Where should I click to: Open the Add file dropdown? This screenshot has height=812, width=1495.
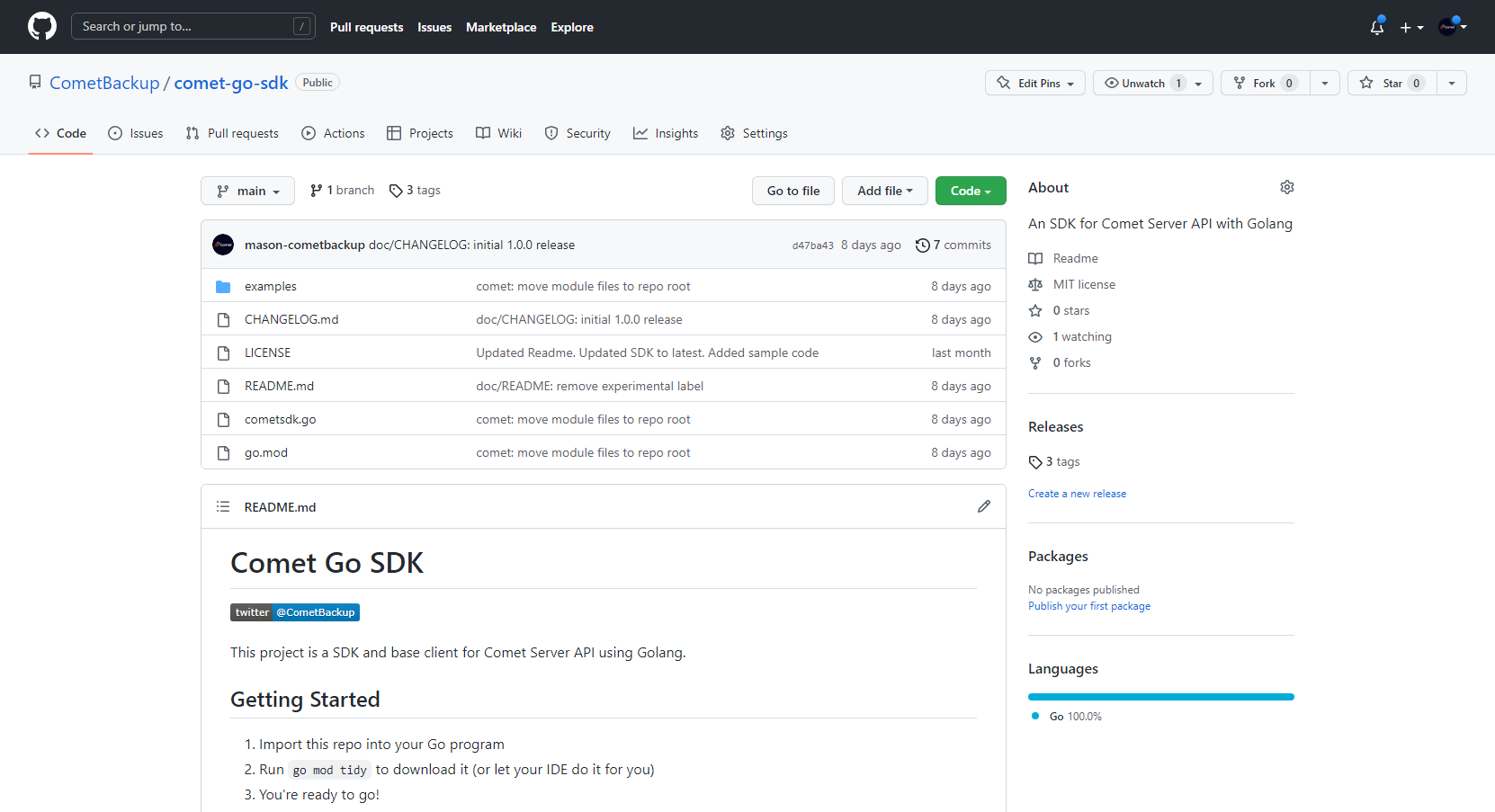click(x=884, y=191)
